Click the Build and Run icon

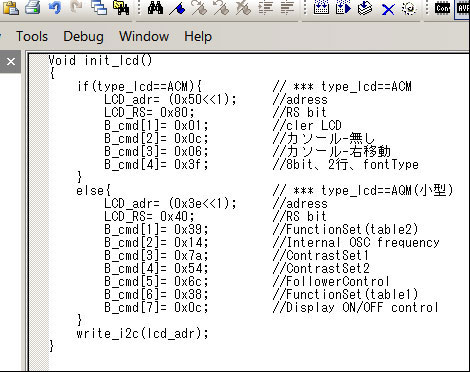pos(343,7)
